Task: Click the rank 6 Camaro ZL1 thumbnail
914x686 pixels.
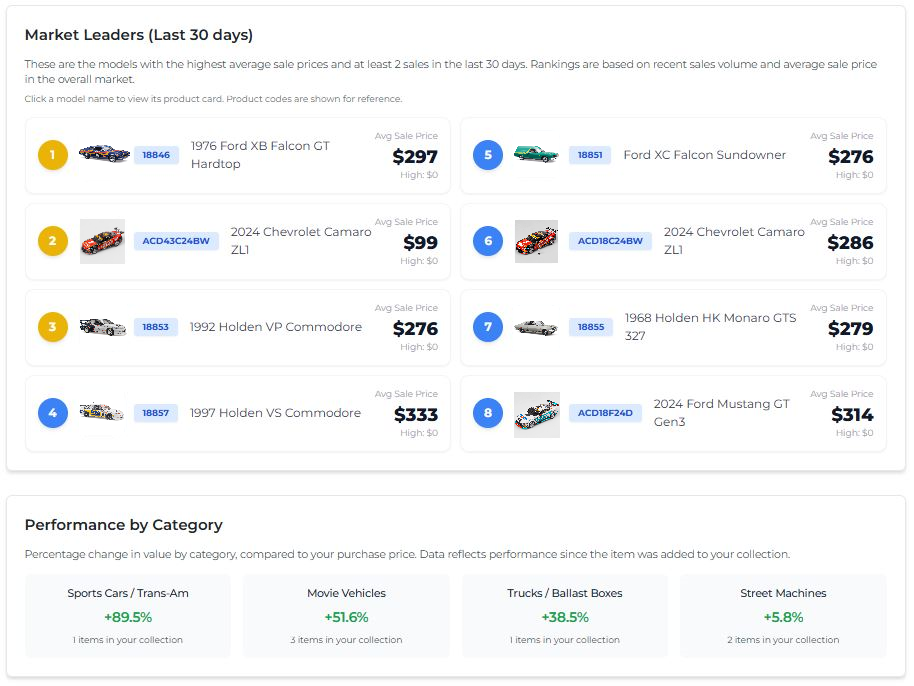Action: pos(537,241)
